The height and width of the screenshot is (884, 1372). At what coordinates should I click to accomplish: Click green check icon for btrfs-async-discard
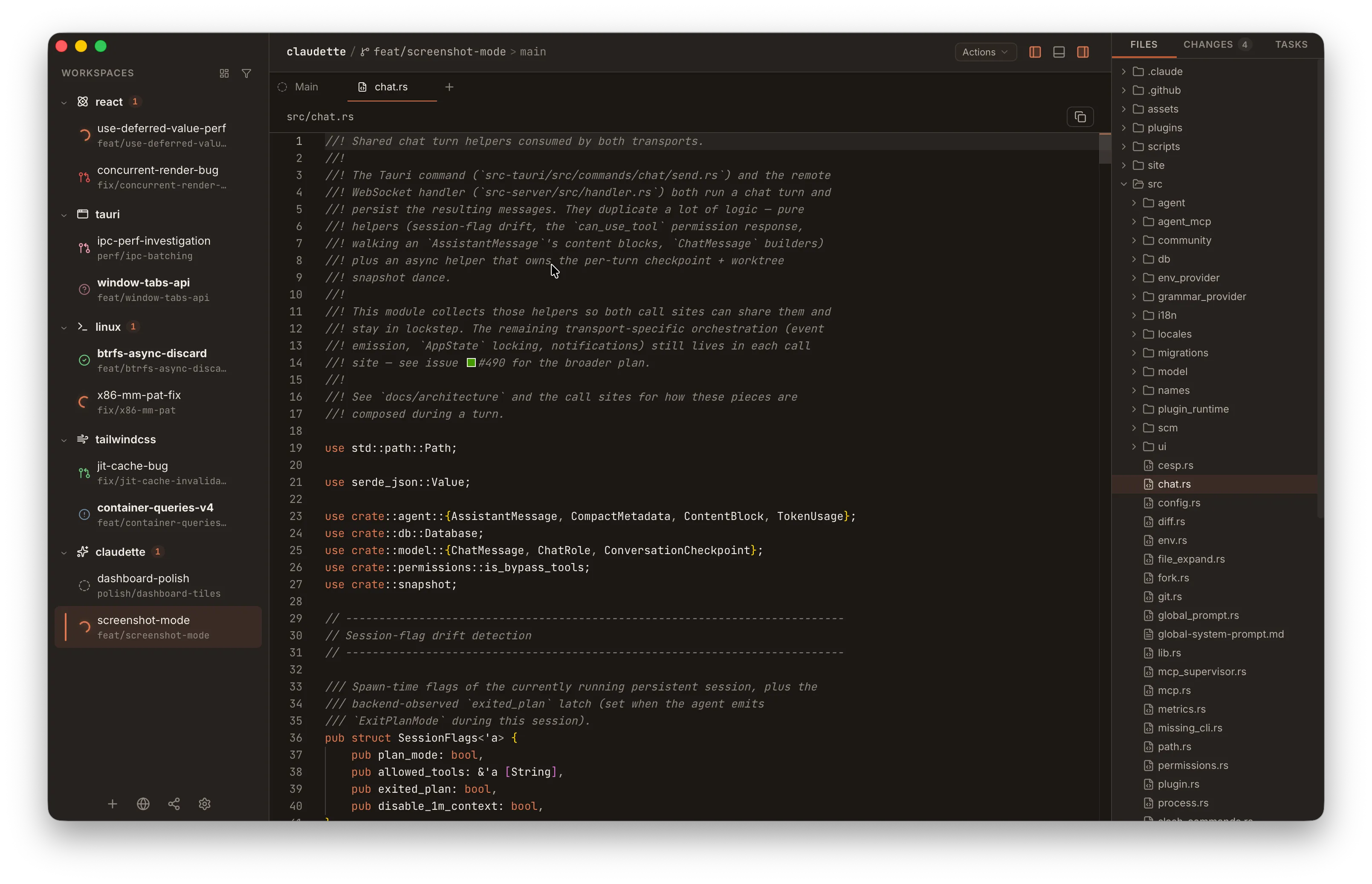[84, 361]
